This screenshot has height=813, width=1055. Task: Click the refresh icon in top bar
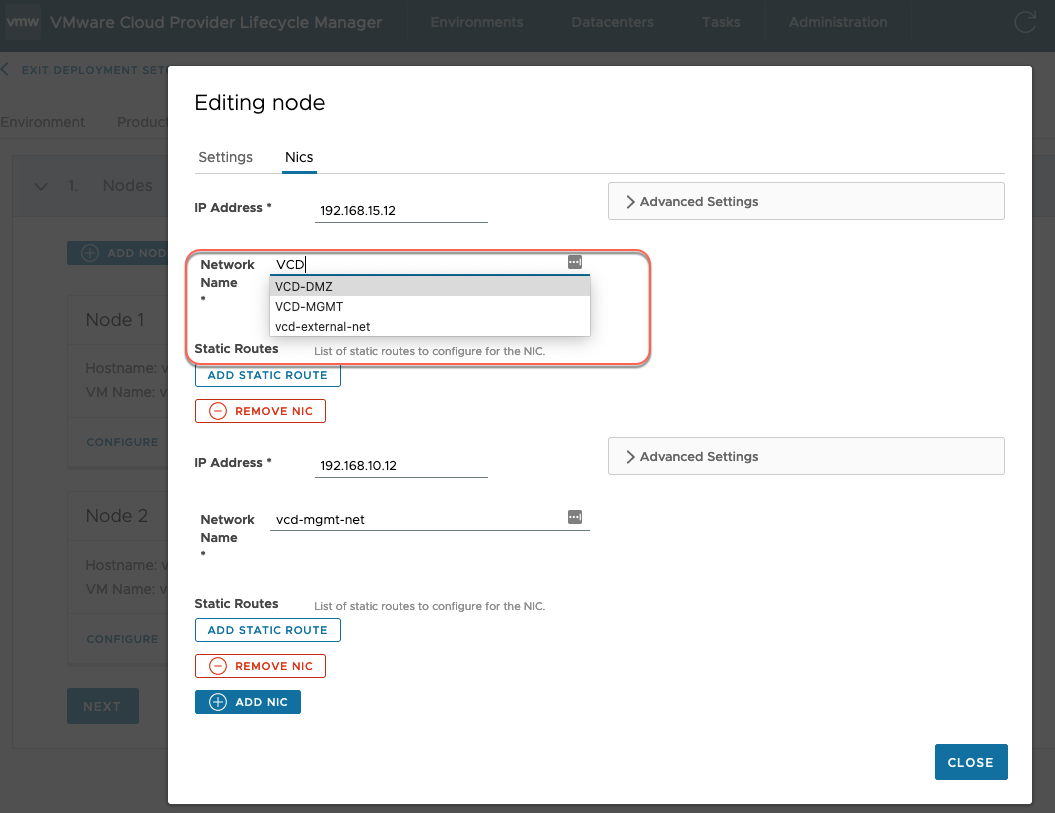pos(1025,23)
